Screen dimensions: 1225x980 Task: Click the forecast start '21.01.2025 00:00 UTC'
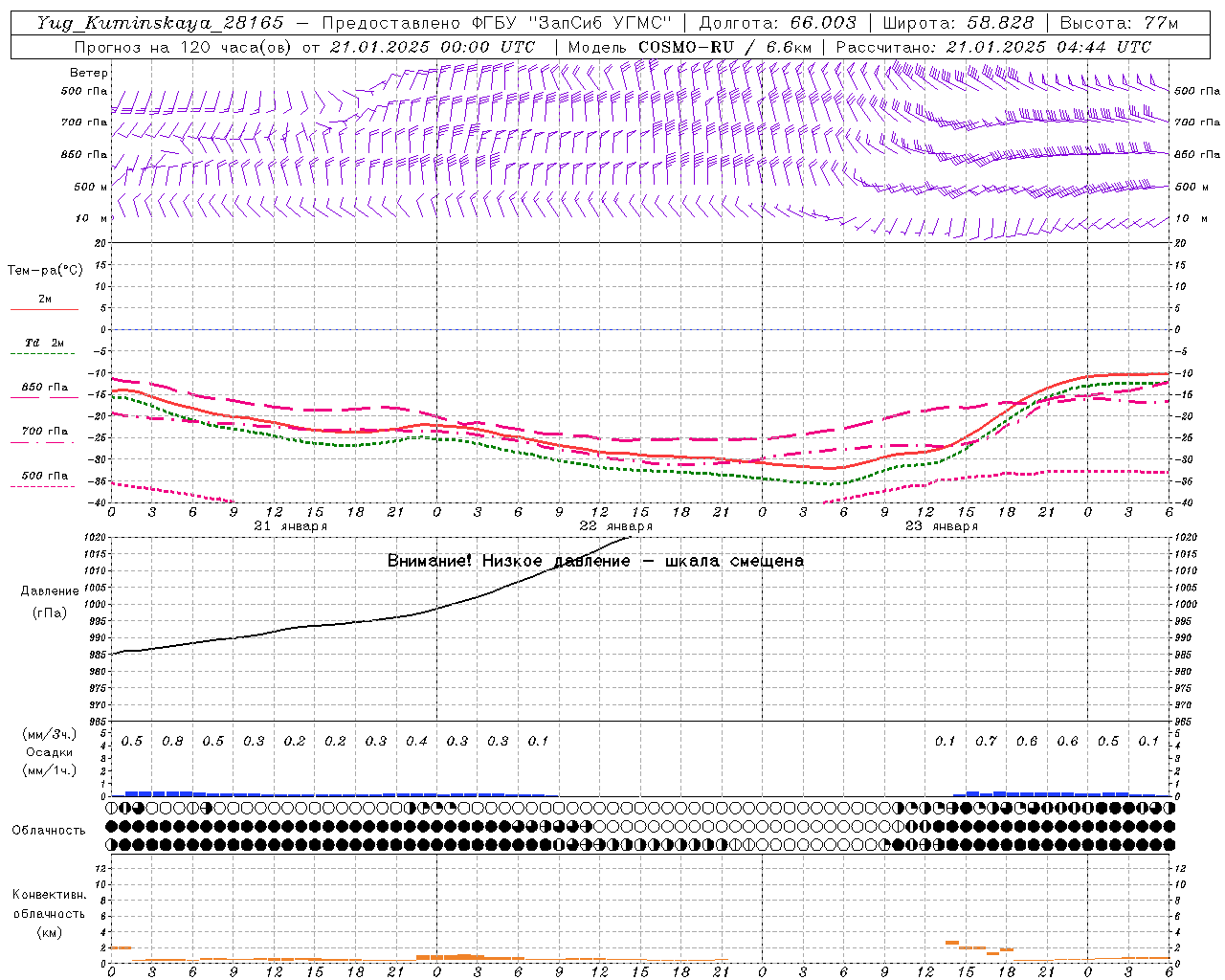pos(432,47)
